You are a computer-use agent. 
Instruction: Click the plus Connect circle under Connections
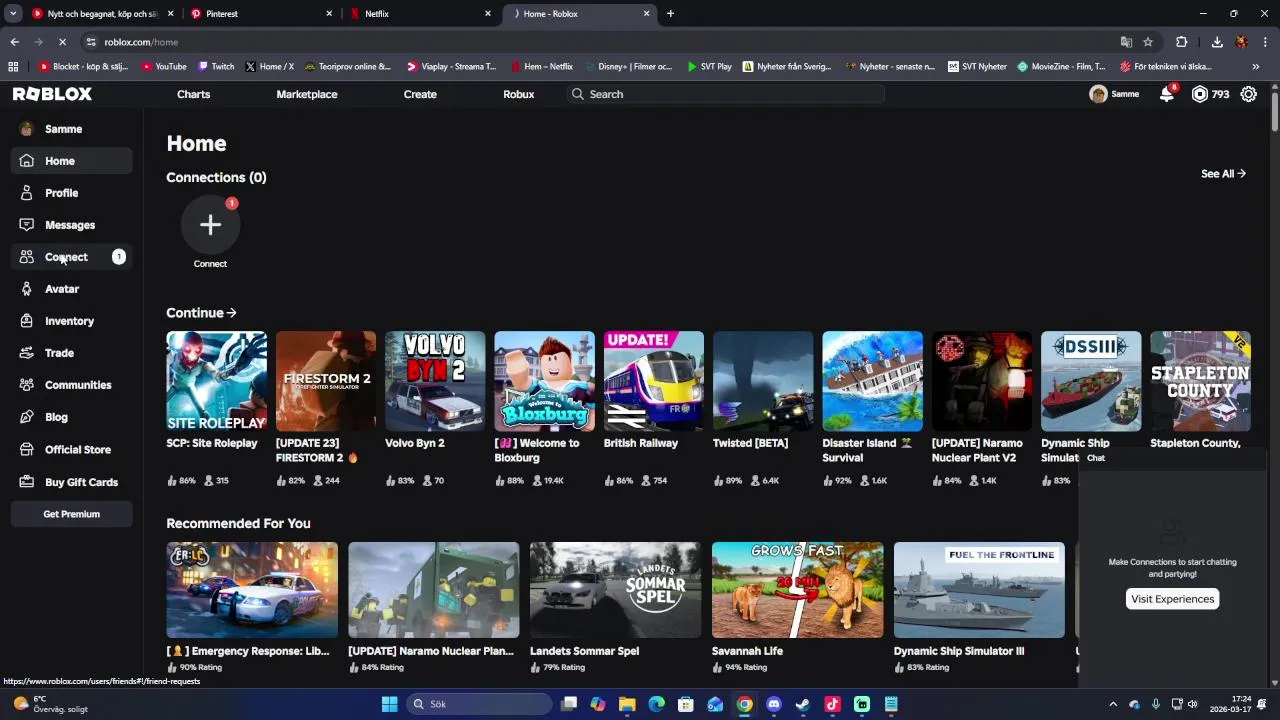coord(210,225)
